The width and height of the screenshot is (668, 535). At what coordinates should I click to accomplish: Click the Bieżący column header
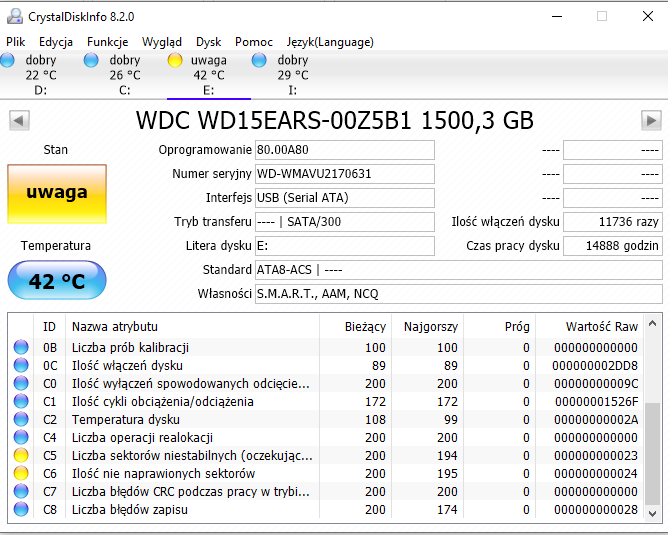[355, 327]
